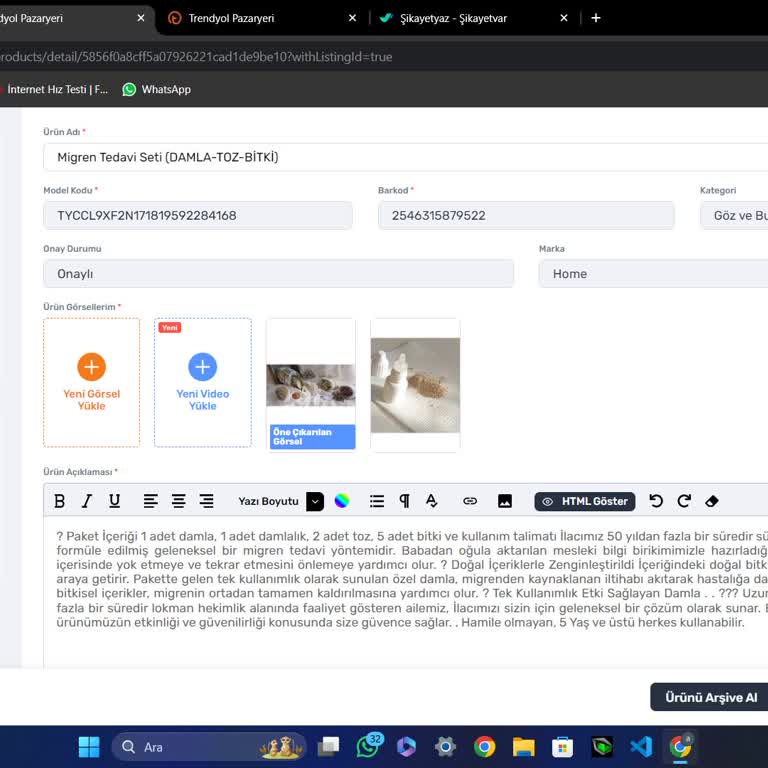Insert a bulleted list in editor

pyautogui.click(x=377, y=501)
